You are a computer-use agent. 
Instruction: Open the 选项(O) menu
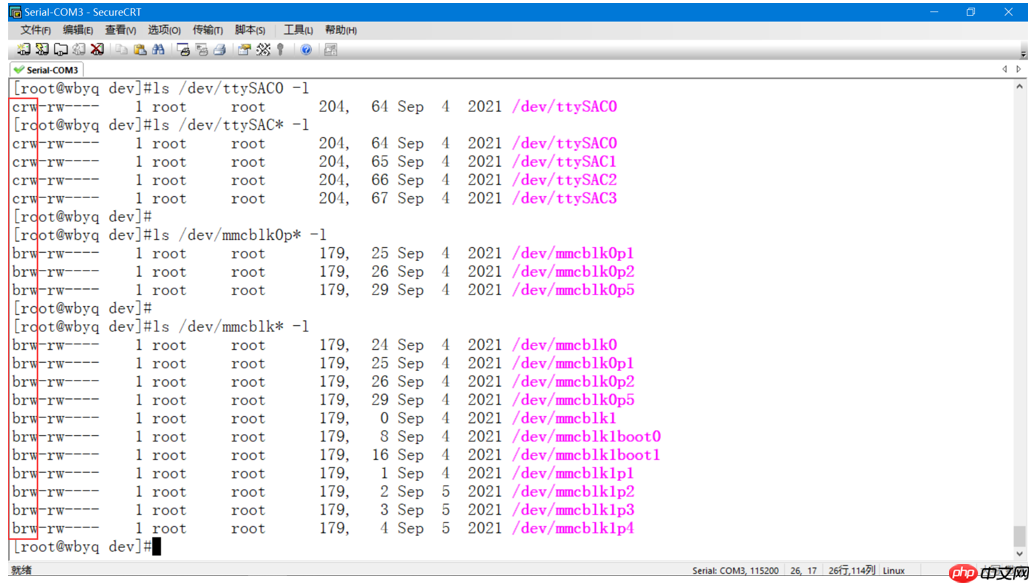tap(164, 30)
